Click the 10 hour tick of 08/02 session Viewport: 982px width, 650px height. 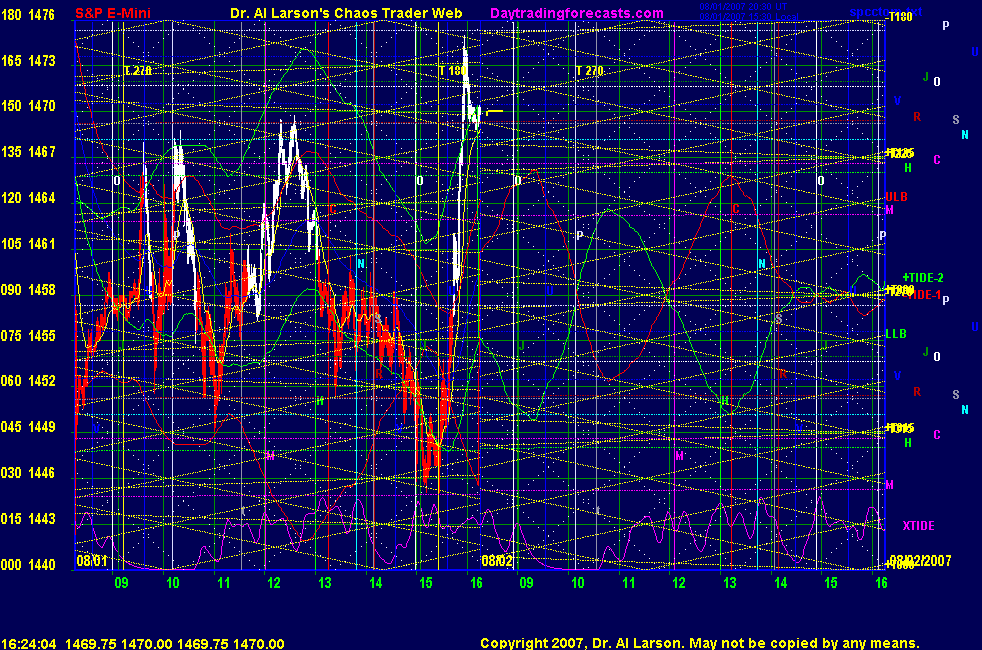pos(577,583)
